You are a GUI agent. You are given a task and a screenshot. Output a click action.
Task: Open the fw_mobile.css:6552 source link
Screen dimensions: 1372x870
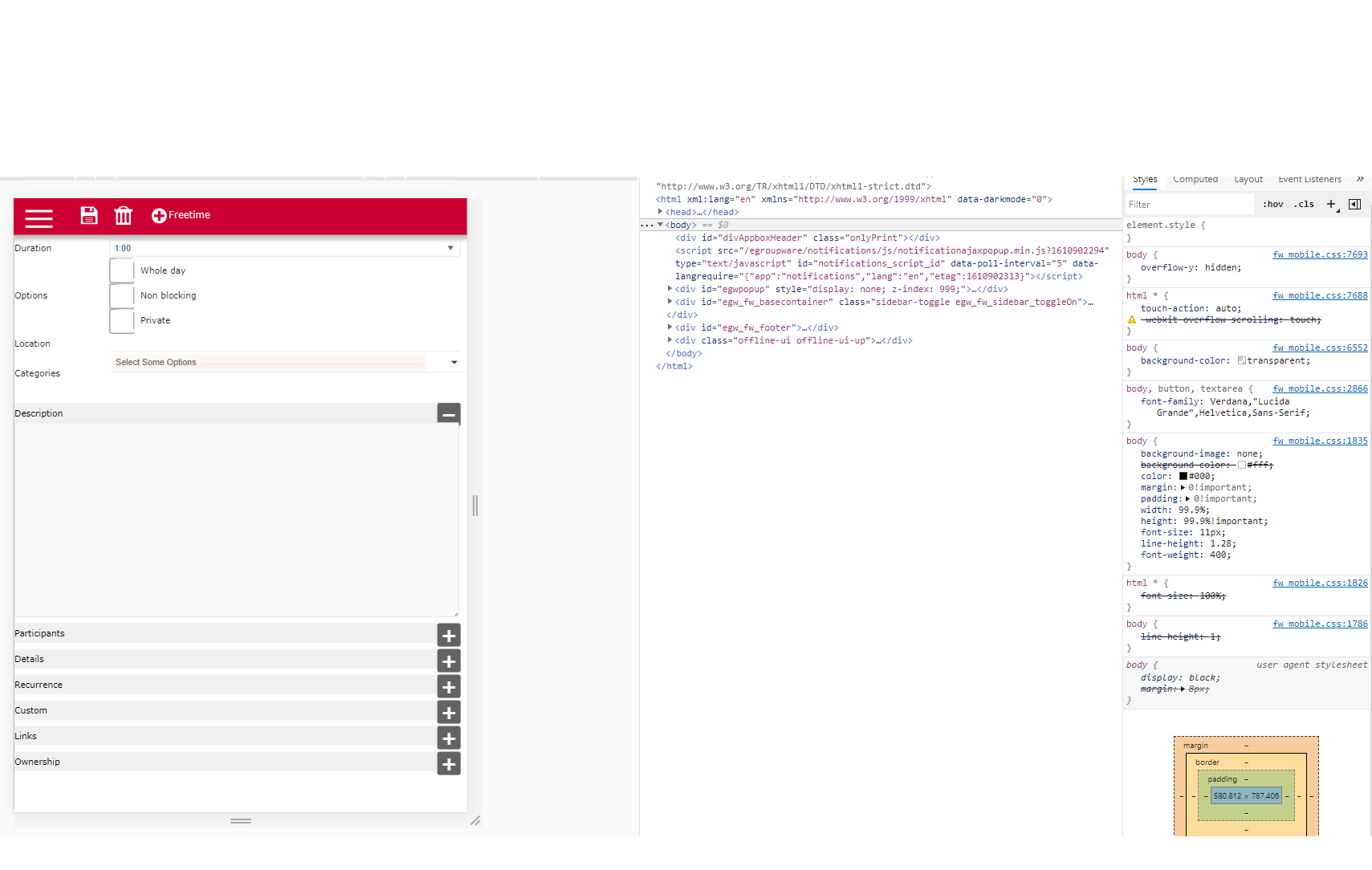tap(1320, 348)
